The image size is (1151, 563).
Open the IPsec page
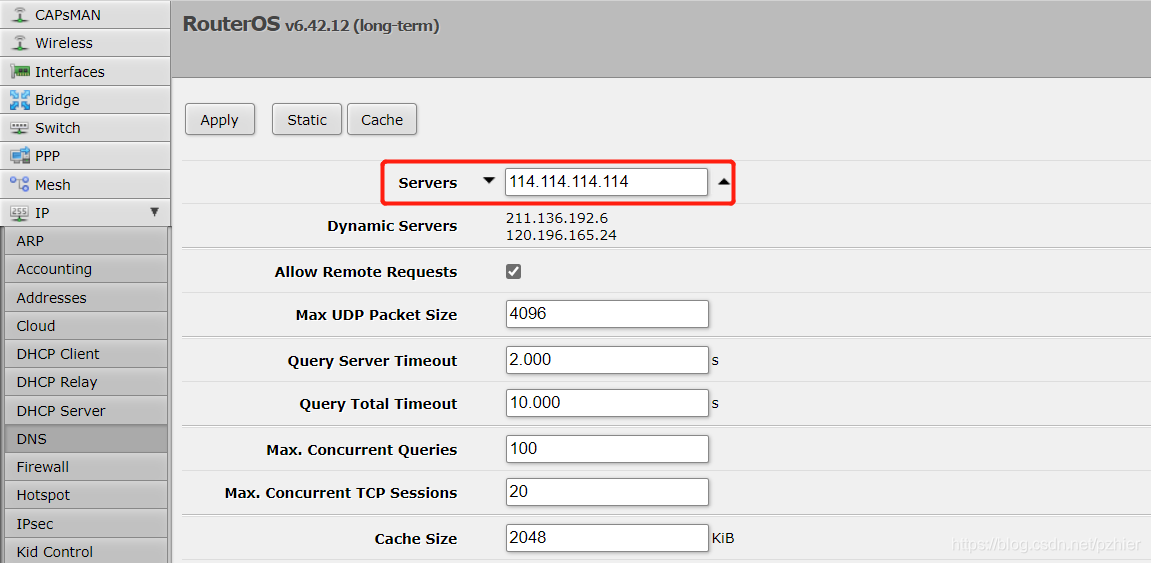(x=85, y=523)
